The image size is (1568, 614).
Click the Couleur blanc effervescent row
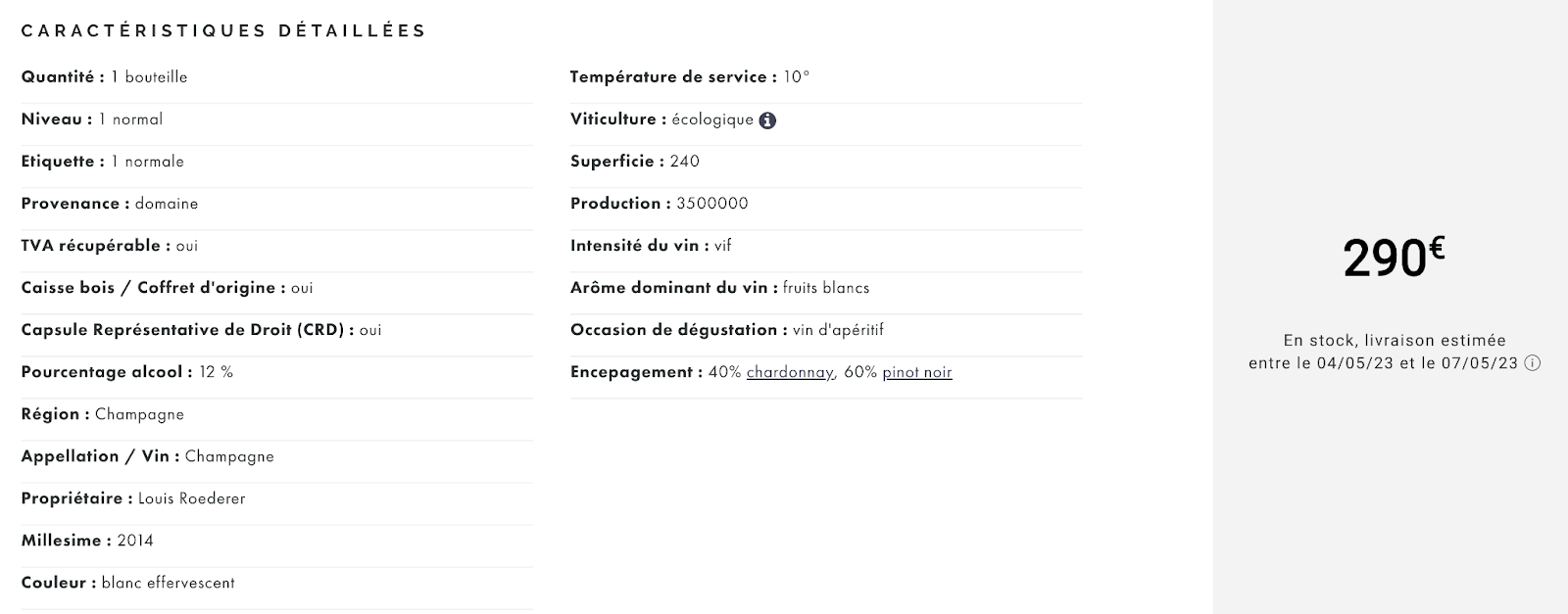(x=277, y=583)
